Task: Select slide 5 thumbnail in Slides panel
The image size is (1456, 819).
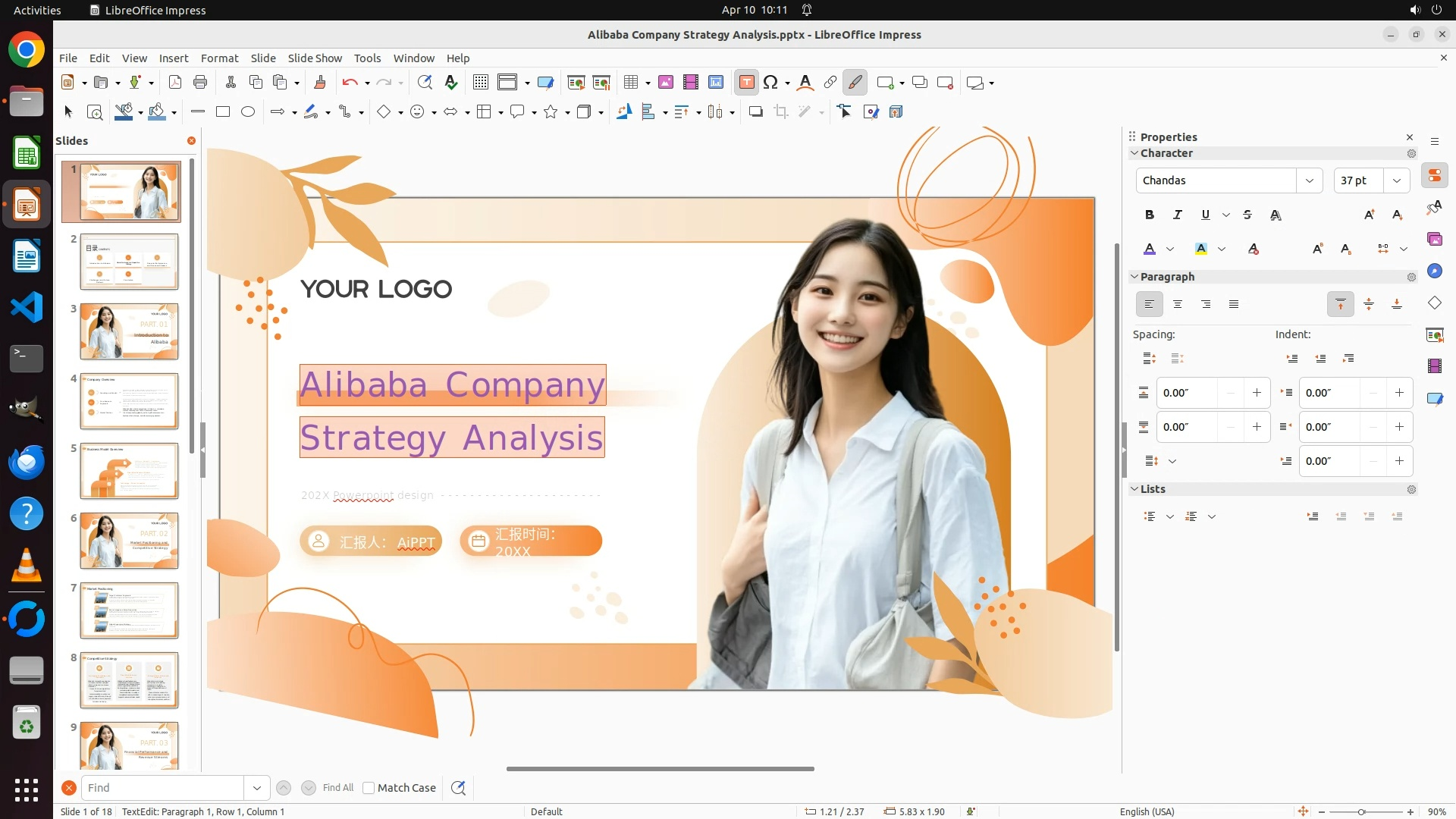Action: [129, 471]
